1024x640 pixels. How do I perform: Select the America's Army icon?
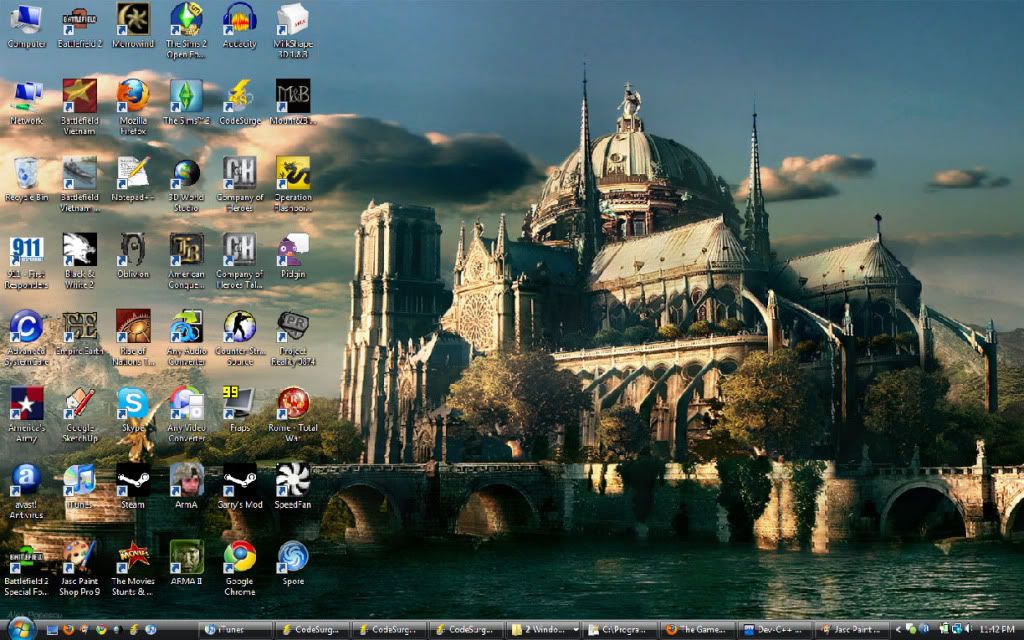click(x=26, y=414)
